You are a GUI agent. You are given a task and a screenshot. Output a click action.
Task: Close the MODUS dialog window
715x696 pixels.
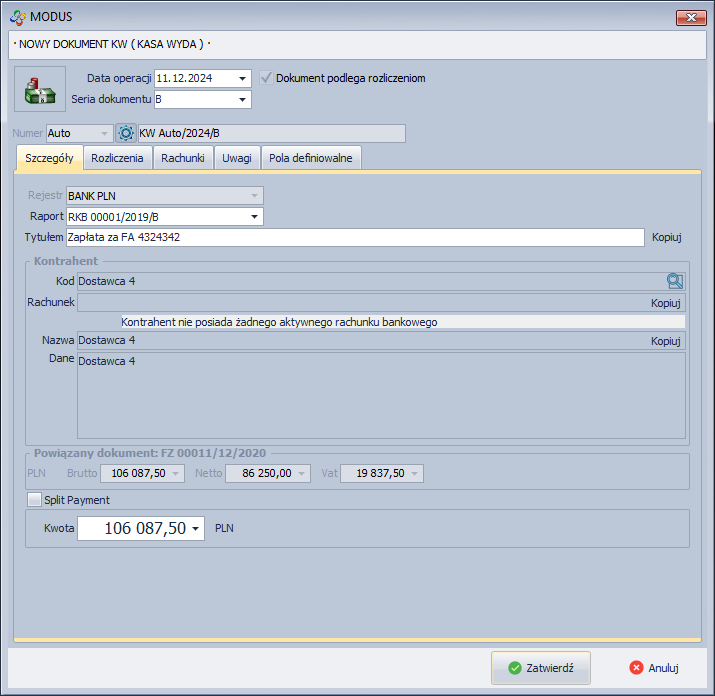(x=691, y=17)
